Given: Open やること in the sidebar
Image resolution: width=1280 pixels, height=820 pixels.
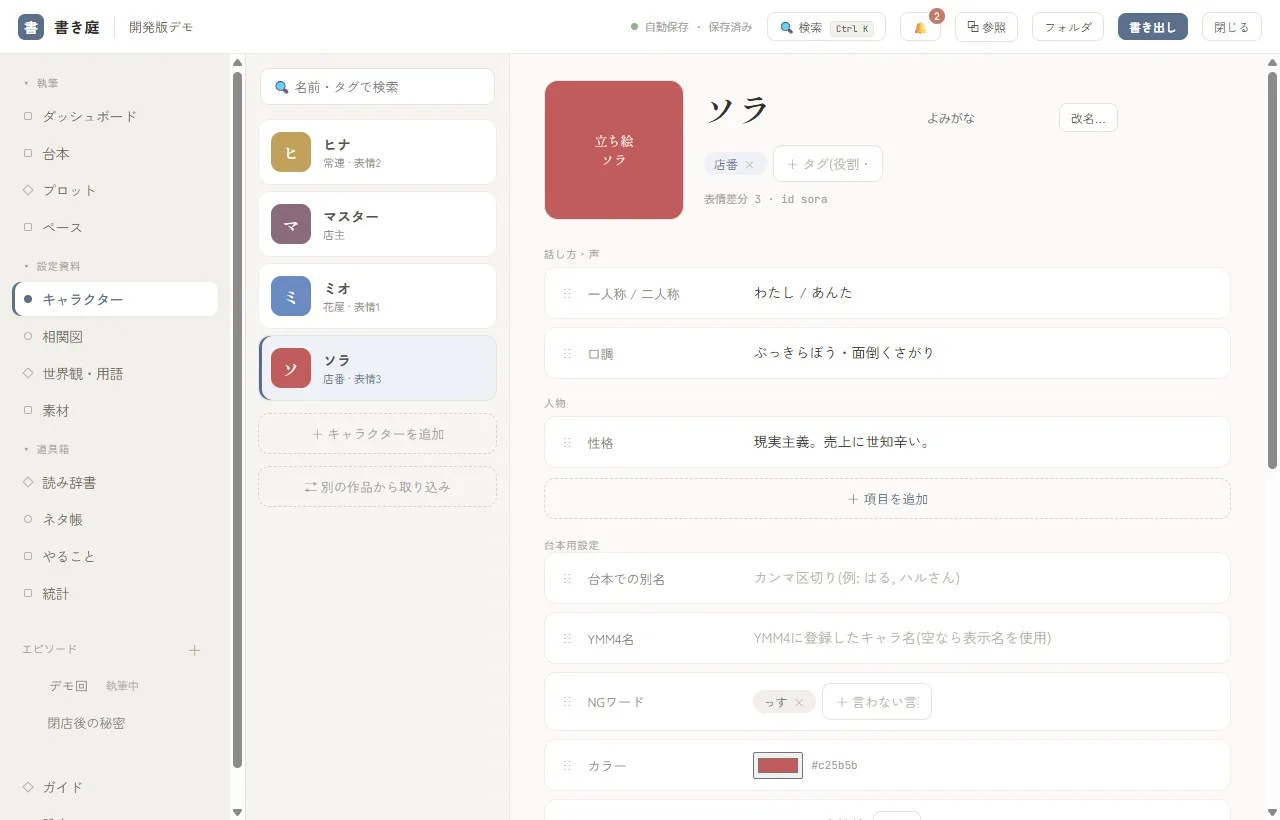Looking at the screenshot, I should 115,556.
